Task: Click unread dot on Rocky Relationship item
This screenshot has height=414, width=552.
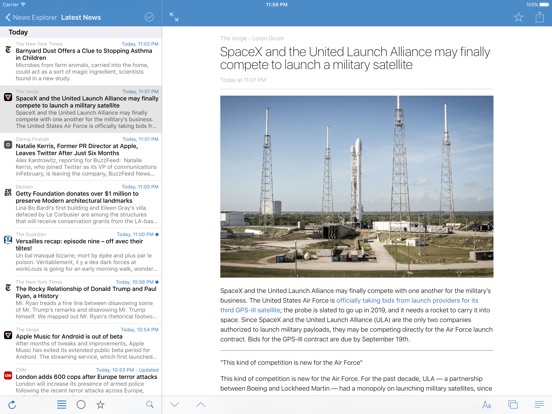Action: (x=157, y=282)
